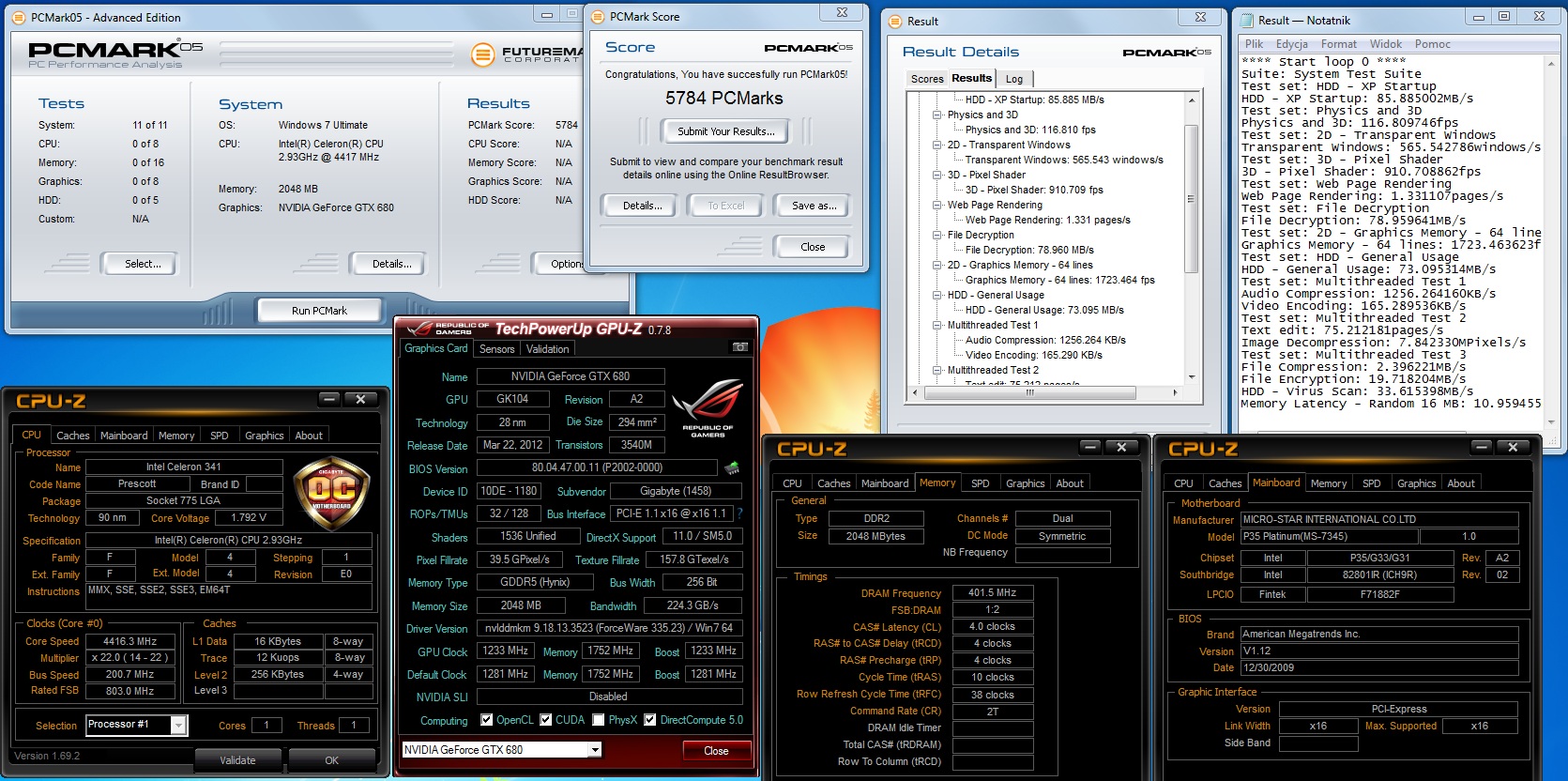Open the Format menu in Notatnik

coord(1338,44)
